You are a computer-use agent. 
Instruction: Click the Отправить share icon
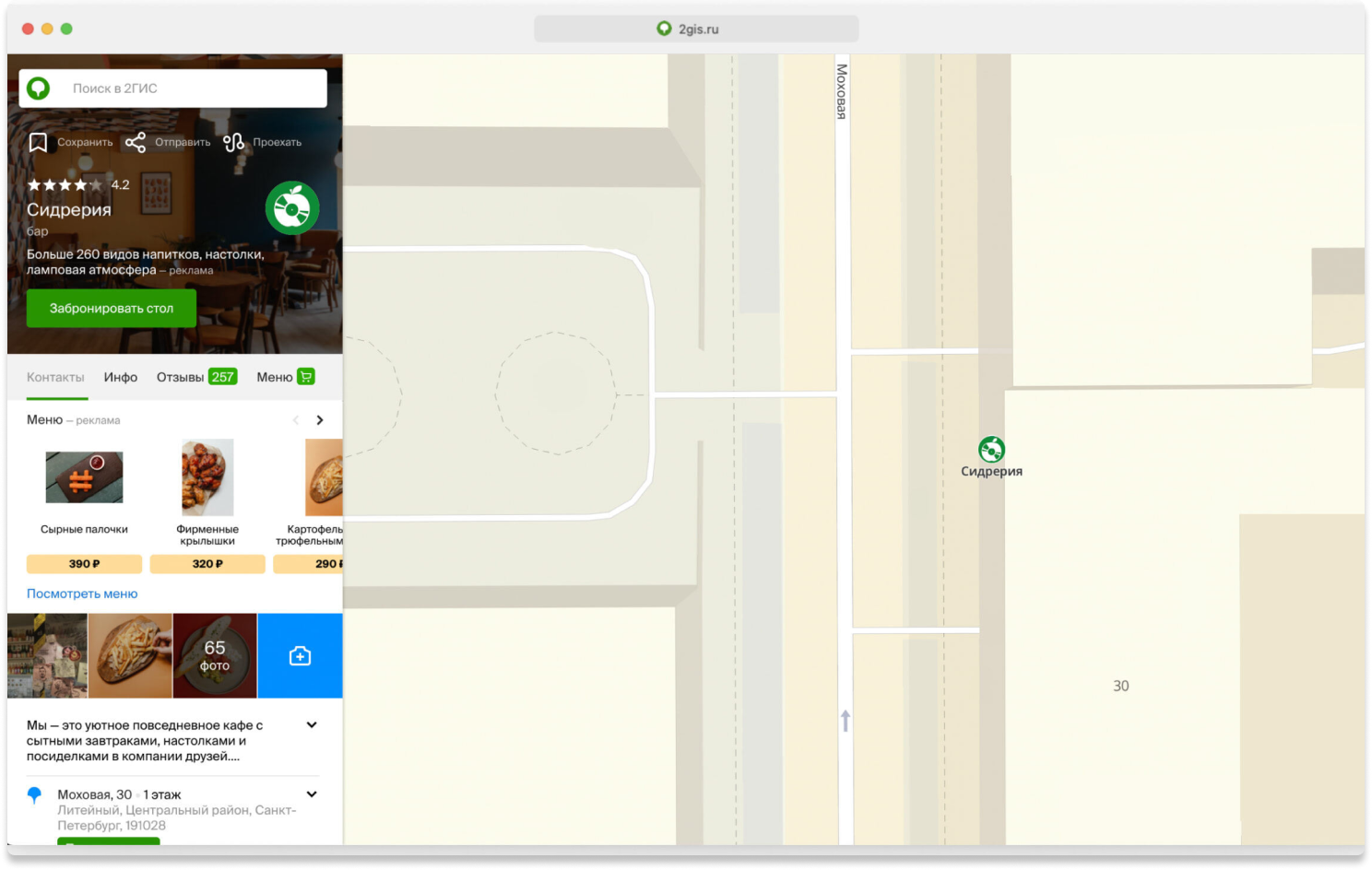tap(136, 143)
